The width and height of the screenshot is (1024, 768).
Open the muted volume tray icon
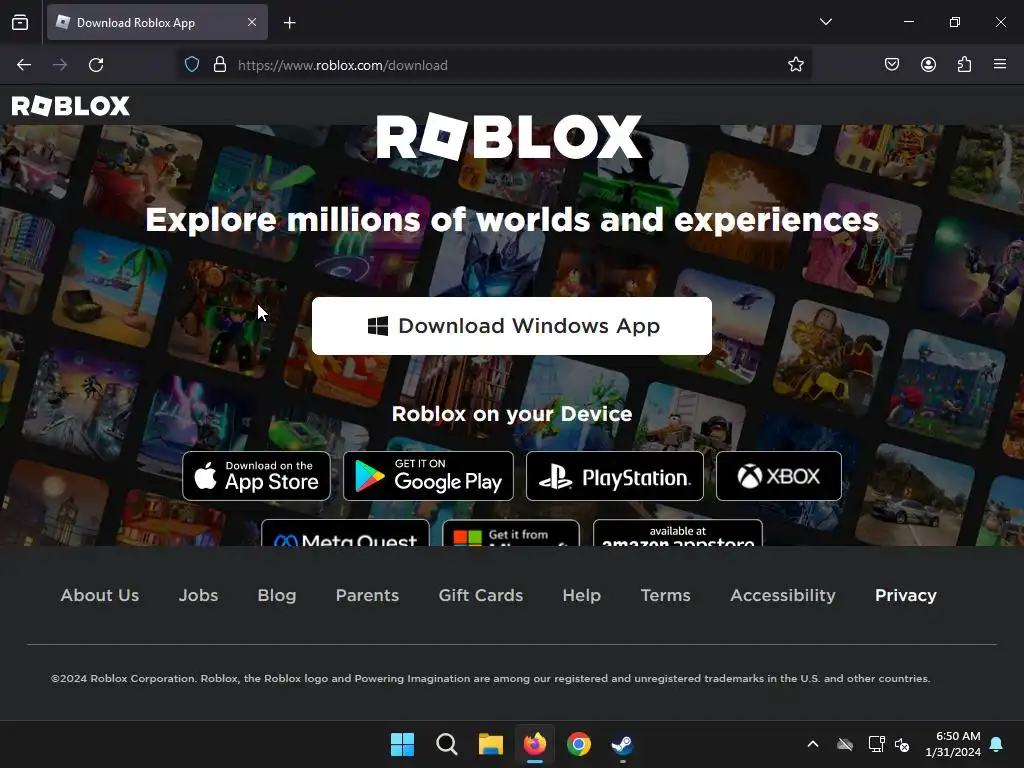[902, 744]
